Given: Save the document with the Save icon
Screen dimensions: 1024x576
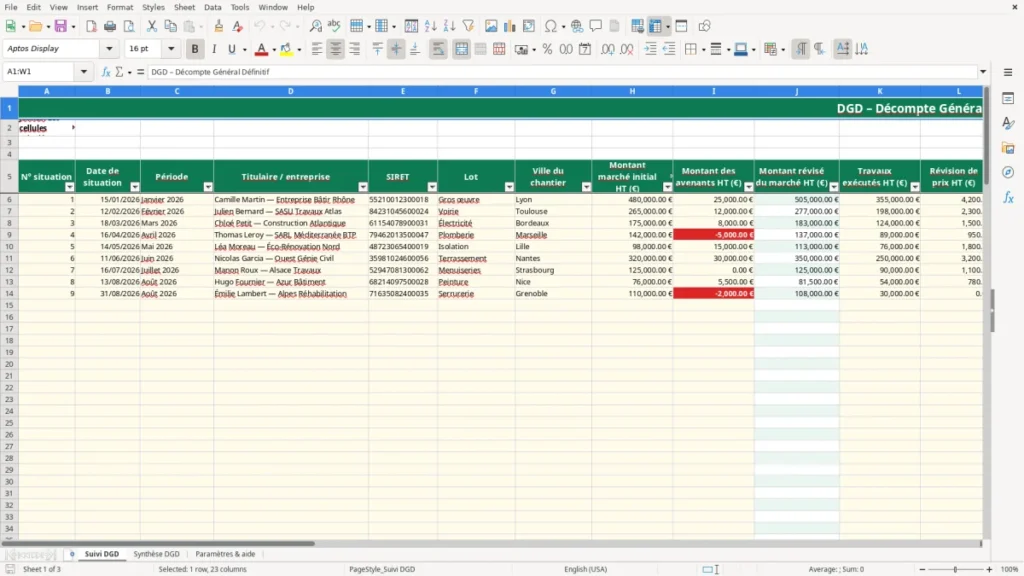Looking at the screenshot, I should [61, 26].
